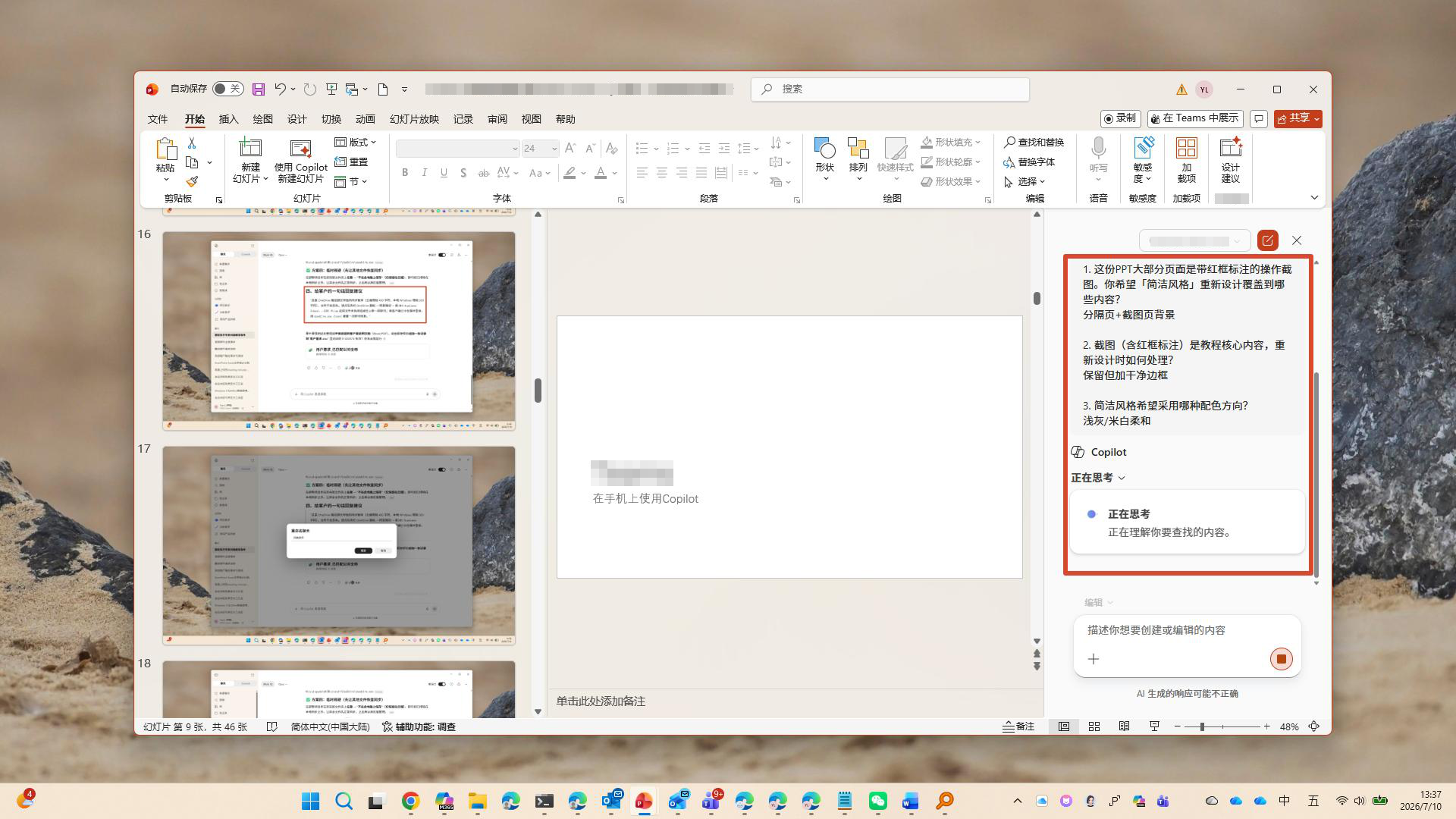Select slide 17 thumbnail
Image resolution: width=1456 pixels, height=819 pixels.
pyautogui.click(x=339, y=546)
